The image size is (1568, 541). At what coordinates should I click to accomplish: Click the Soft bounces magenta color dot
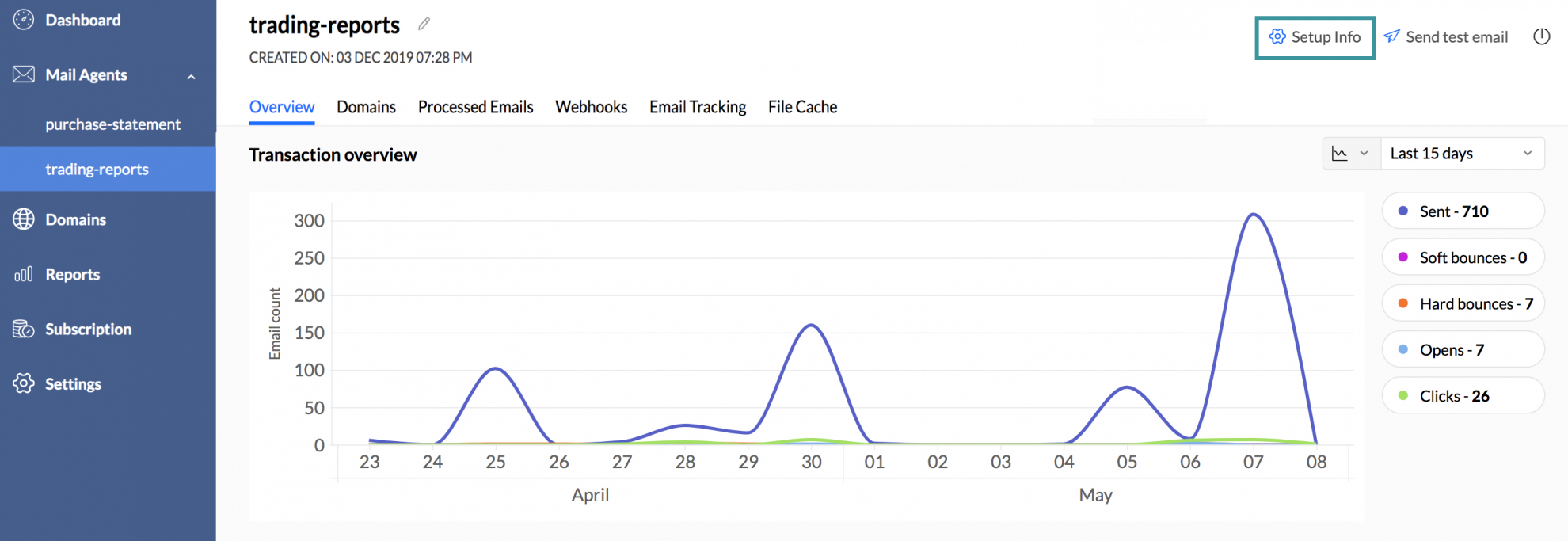tap(1403, 257)
